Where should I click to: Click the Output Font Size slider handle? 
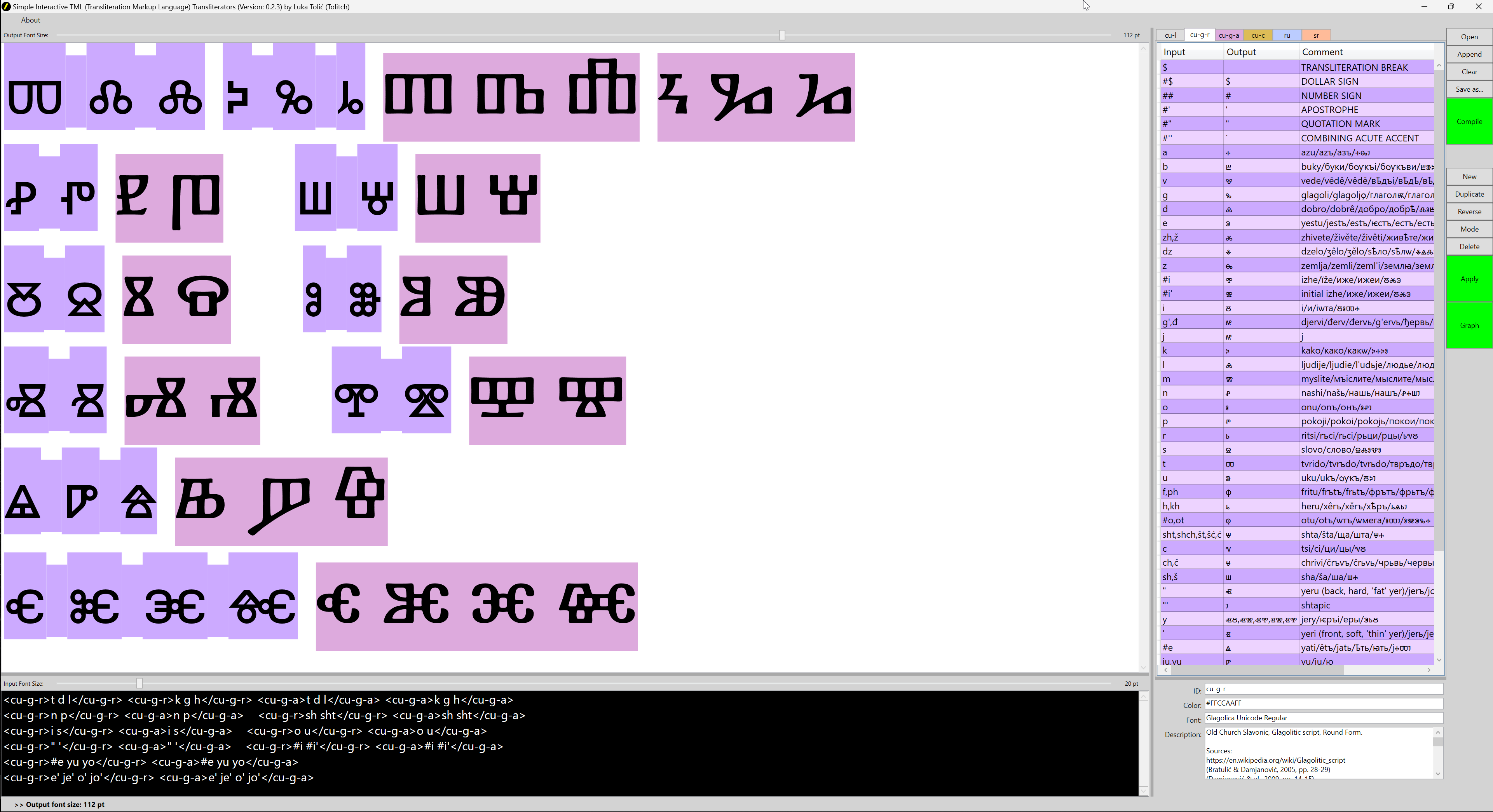(x=782, y=35)
